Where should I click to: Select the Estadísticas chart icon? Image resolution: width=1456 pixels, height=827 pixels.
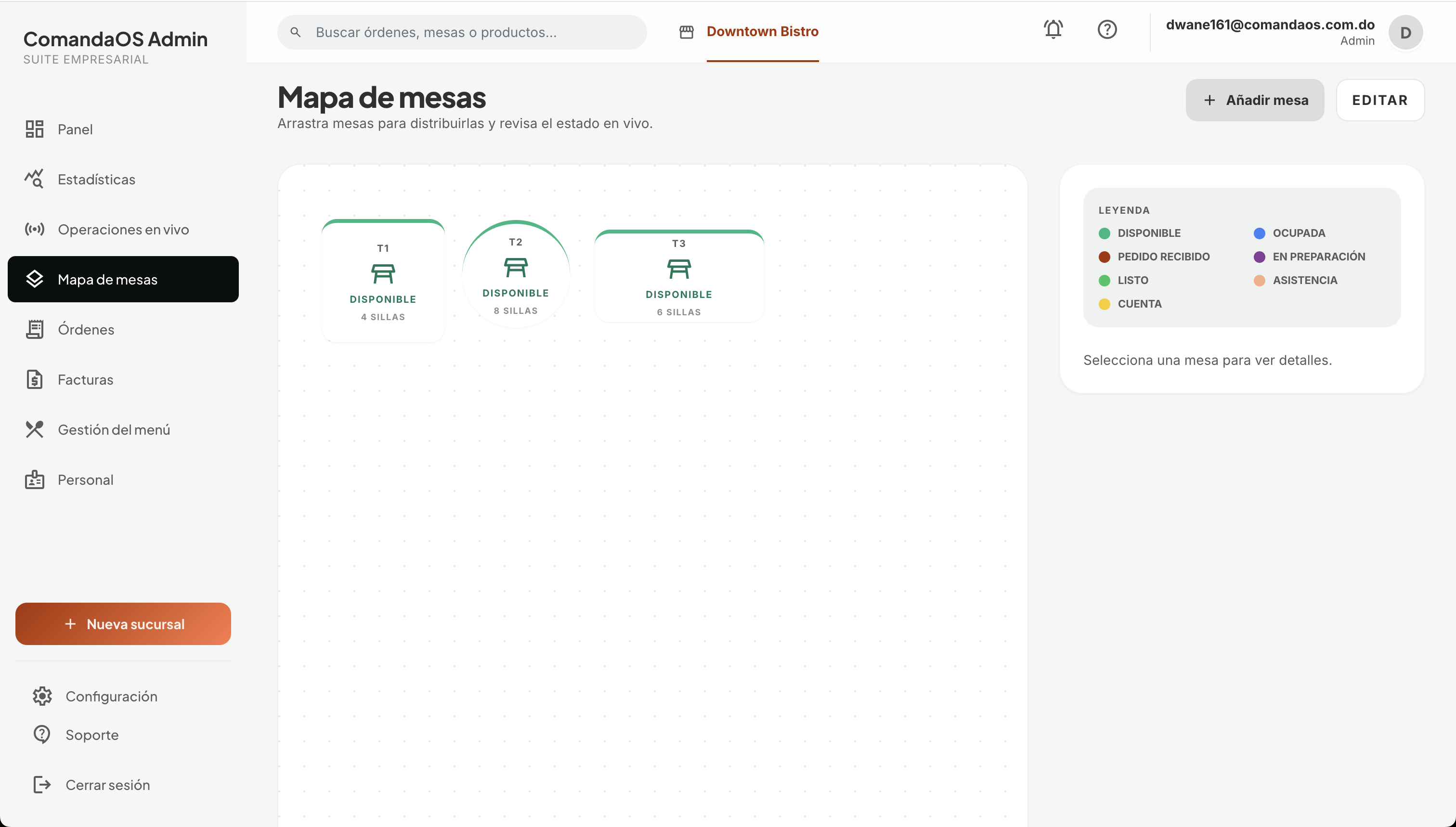[x=35, y=179]
